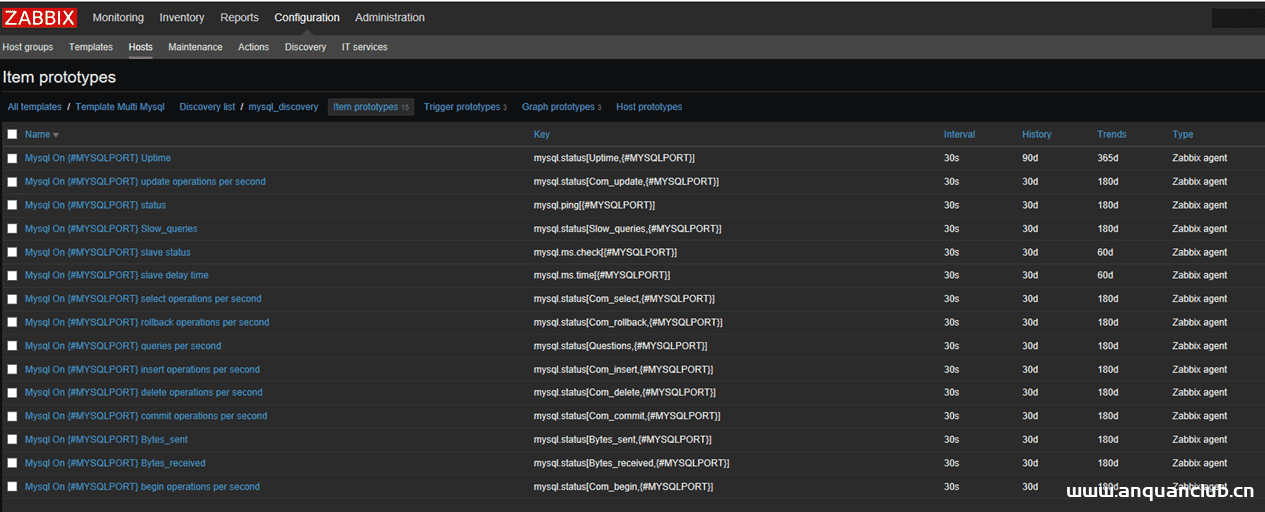Image resolution: width=1265 pixels, height=512 pixels.
Task: Select the Trigger prototypes tab
Action: (x=465, y=107)
